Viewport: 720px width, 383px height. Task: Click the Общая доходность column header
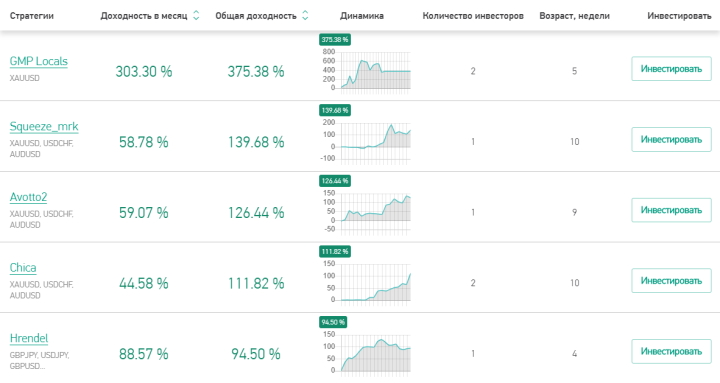tap(256, 16)
